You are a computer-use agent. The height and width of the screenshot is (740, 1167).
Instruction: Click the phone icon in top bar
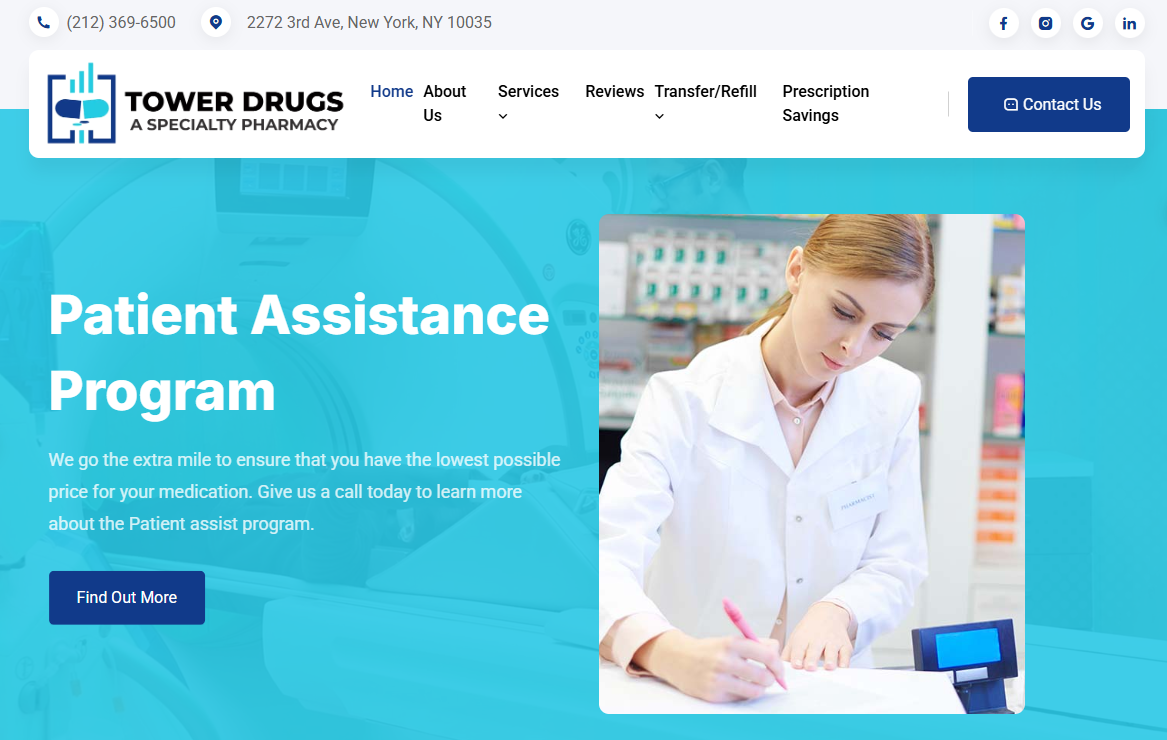click(x=44, y=22)
